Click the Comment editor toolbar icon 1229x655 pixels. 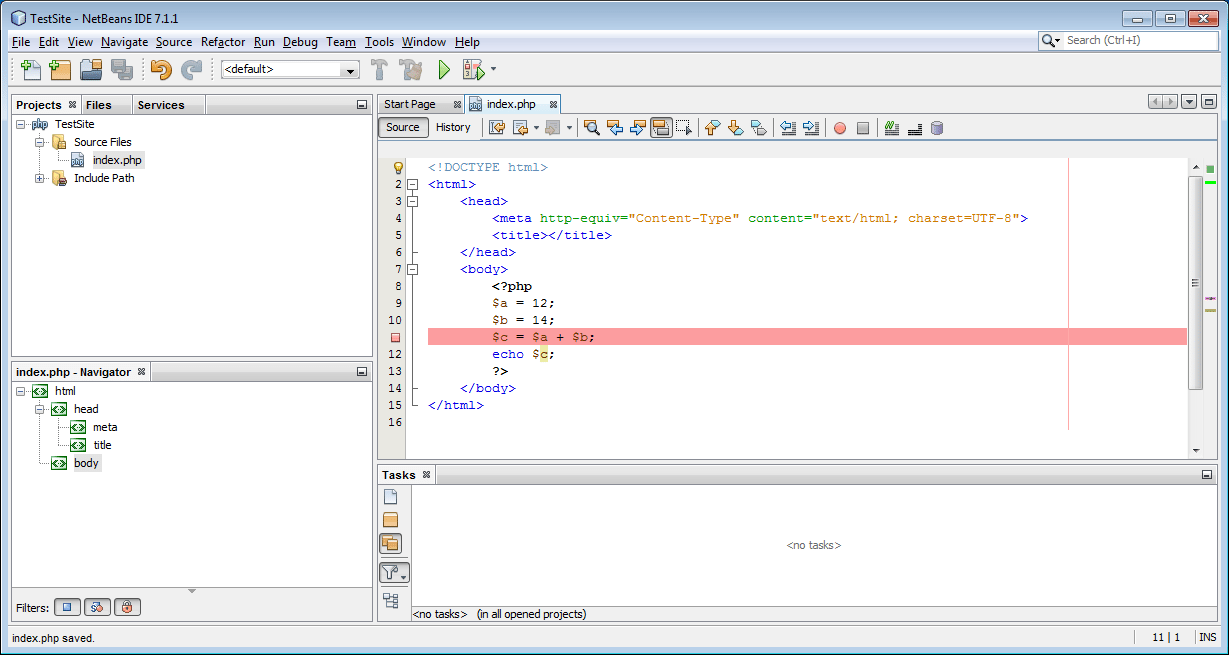click(x=892, y=127)
